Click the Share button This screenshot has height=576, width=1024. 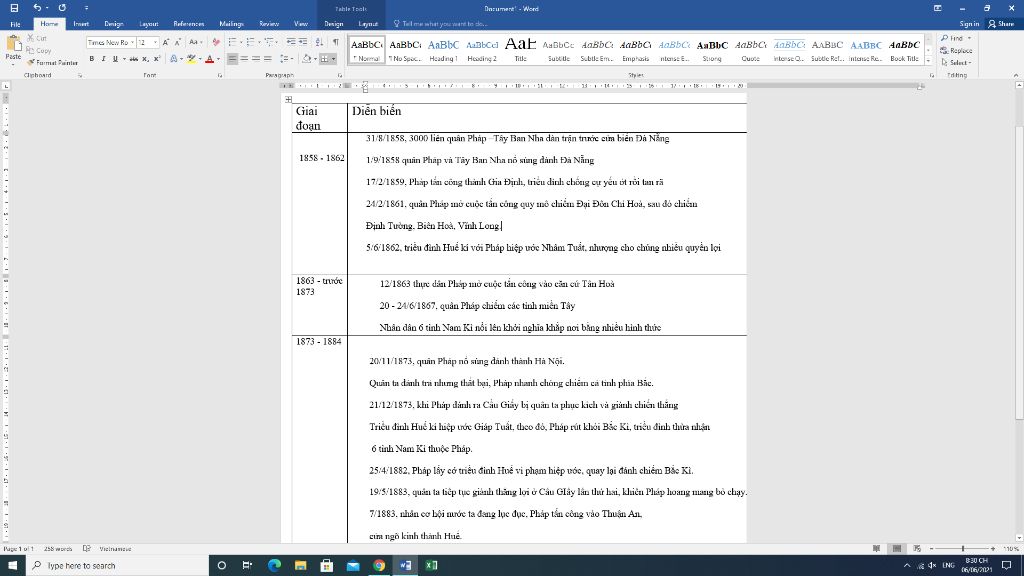tap(1000, 23)
